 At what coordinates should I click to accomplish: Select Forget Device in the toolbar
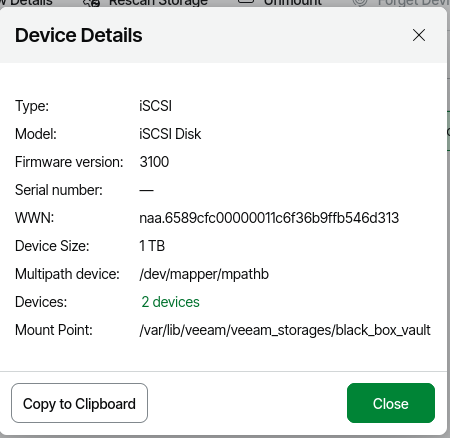pyautogui.click(x=414, y=3)
